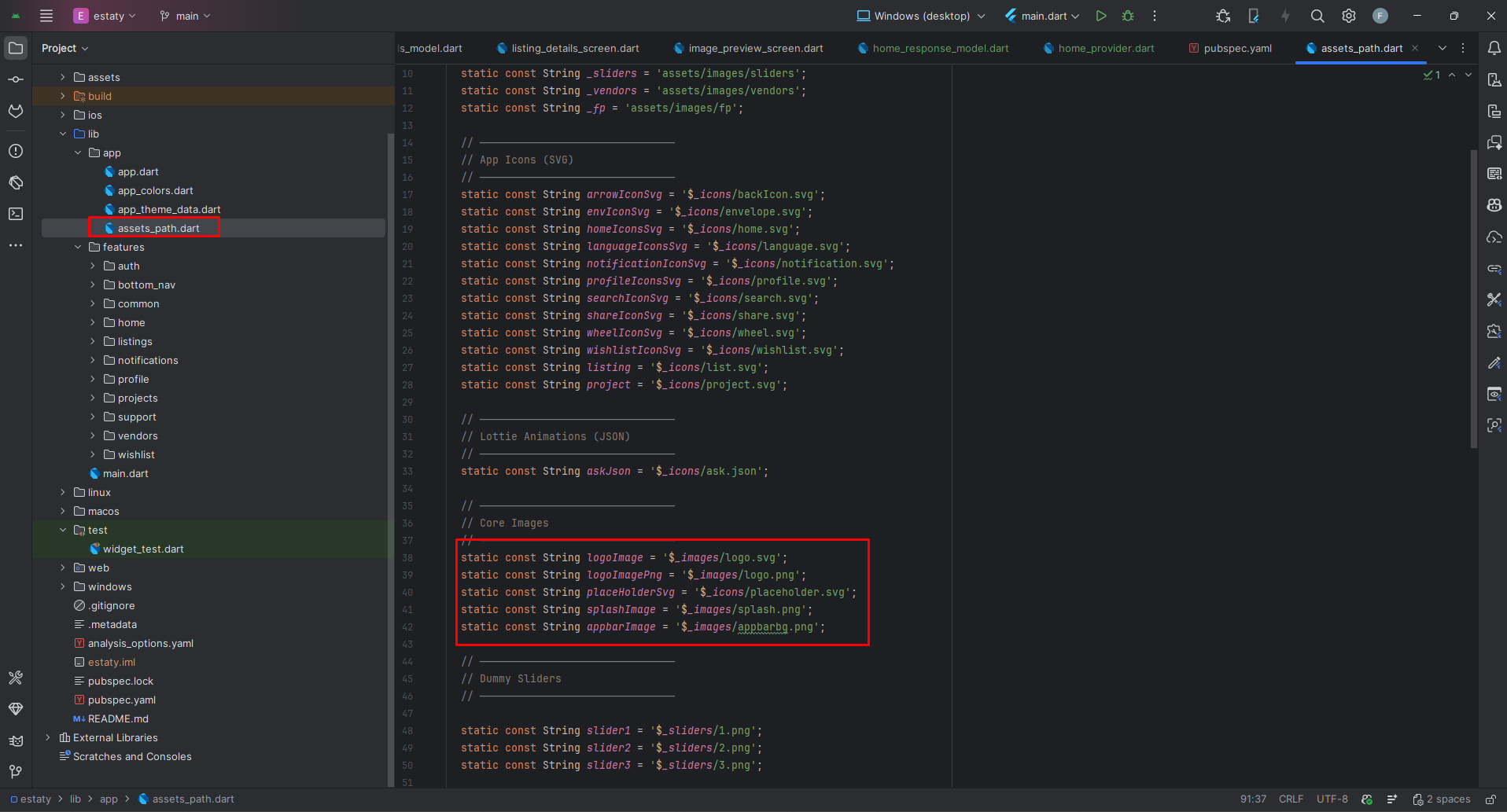Open the estaty project dropdown
1507x812 pixels.
(105, 16)
